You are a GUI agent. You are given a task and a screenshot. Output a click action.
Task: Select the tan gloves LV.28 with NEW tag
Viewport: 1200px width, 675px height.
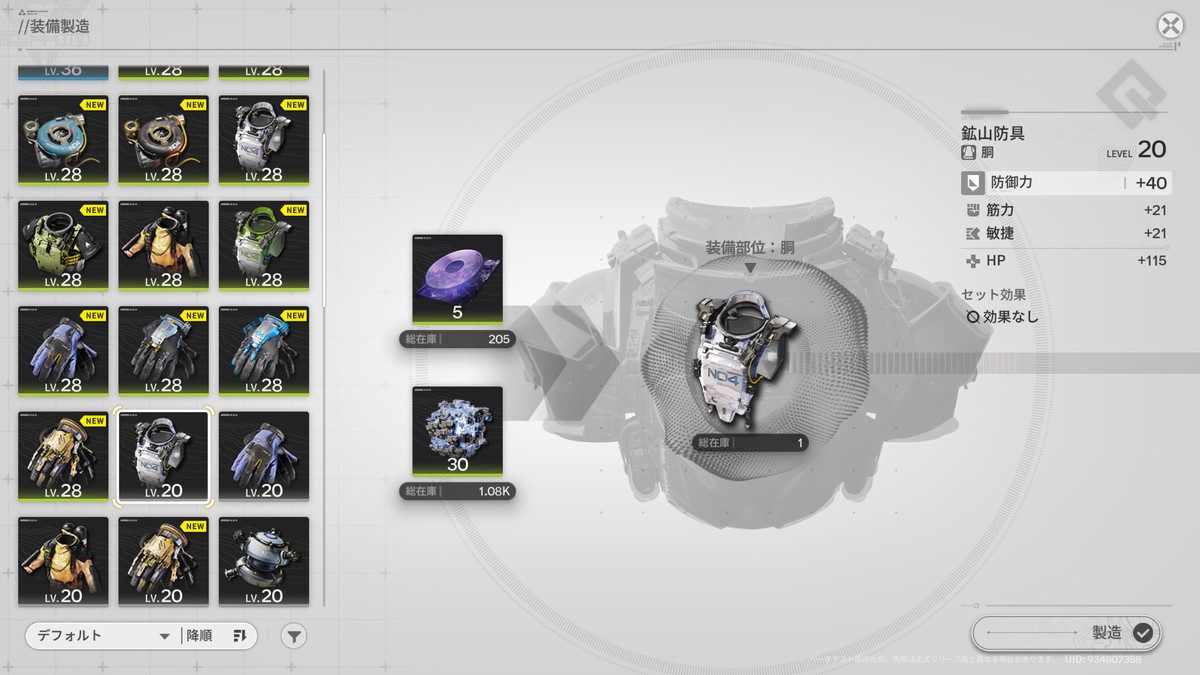click(64, 457)
